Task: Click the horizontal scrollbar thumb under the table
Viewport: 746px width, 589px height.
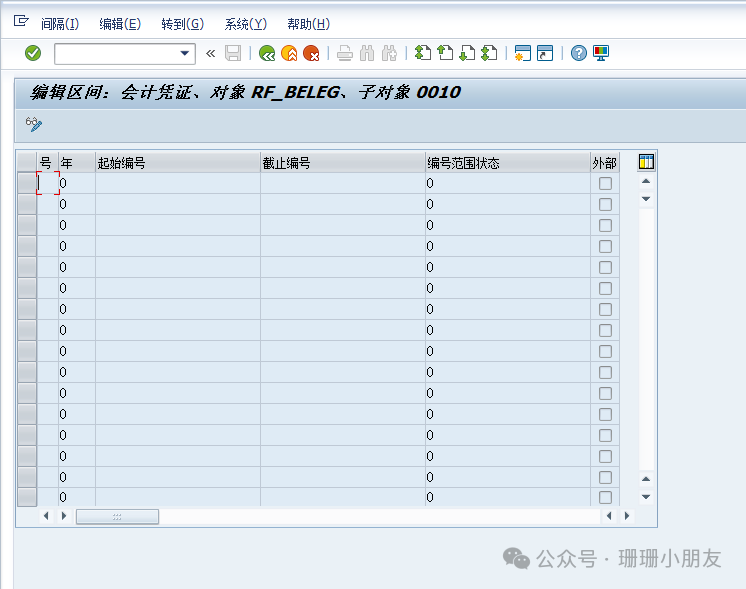Action: point(117,516)
